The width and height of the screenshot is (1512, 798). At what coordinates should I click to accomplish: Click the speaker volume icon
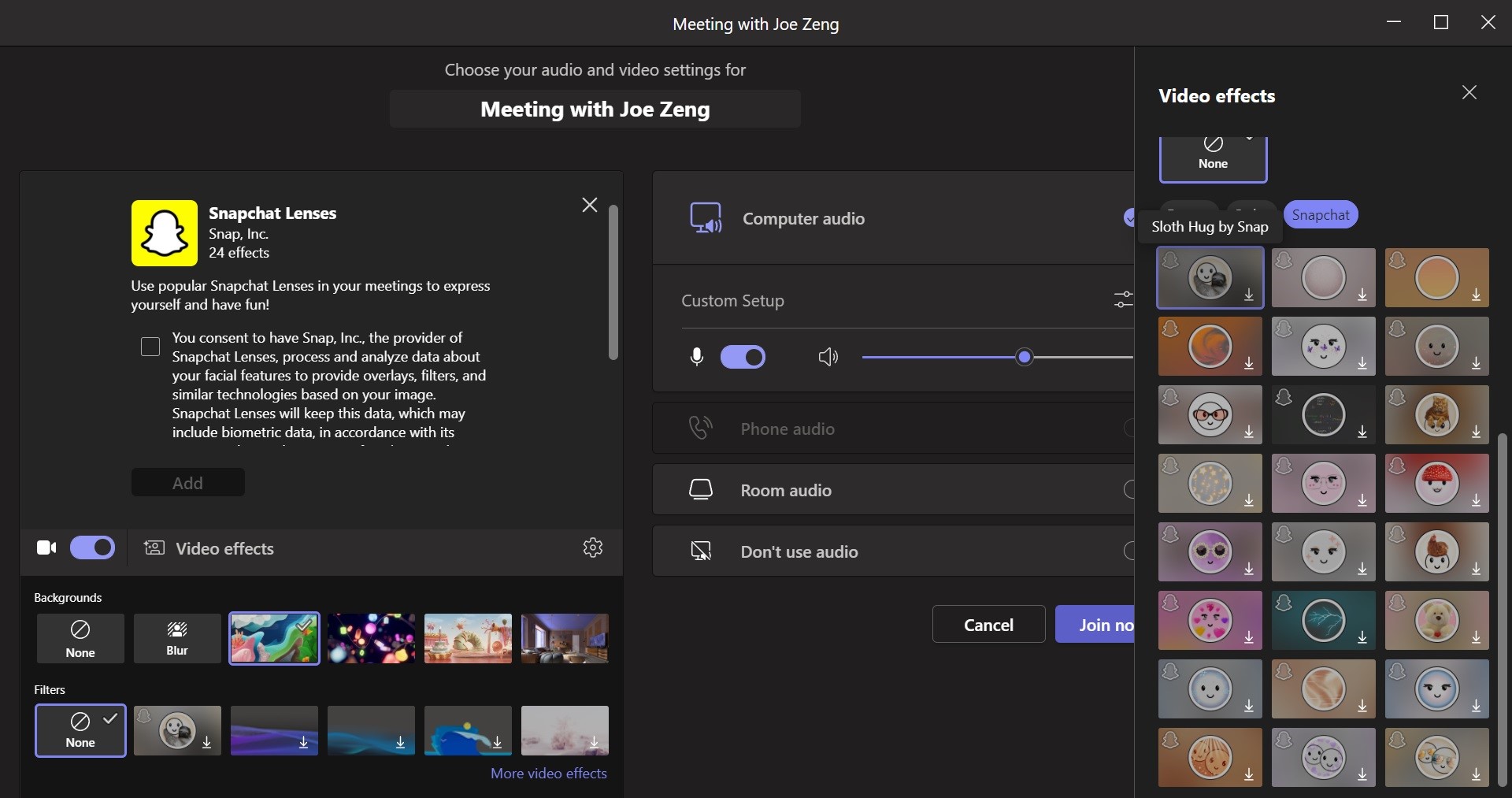coord(828,358)
